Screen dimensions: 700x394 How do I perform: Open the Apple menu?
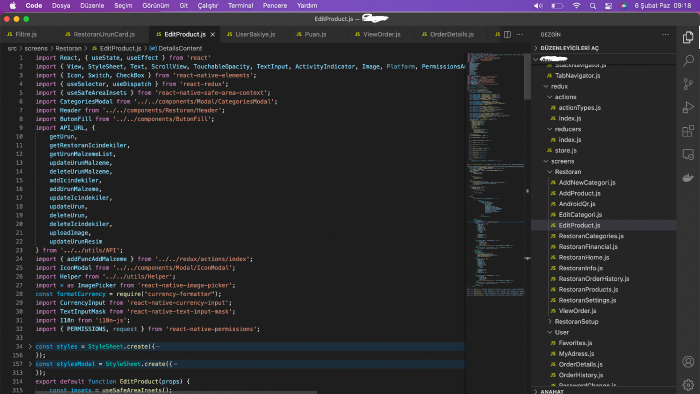coord(12,6)
